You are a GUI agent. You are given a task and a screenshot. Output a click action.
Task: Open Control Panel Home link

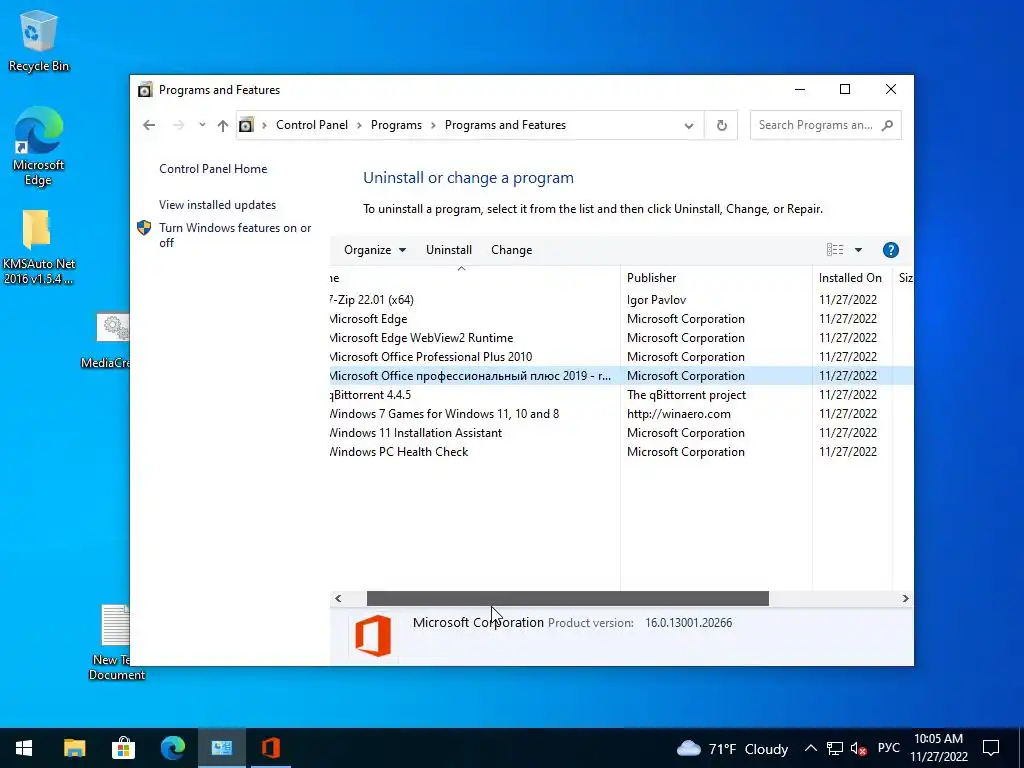213,168
